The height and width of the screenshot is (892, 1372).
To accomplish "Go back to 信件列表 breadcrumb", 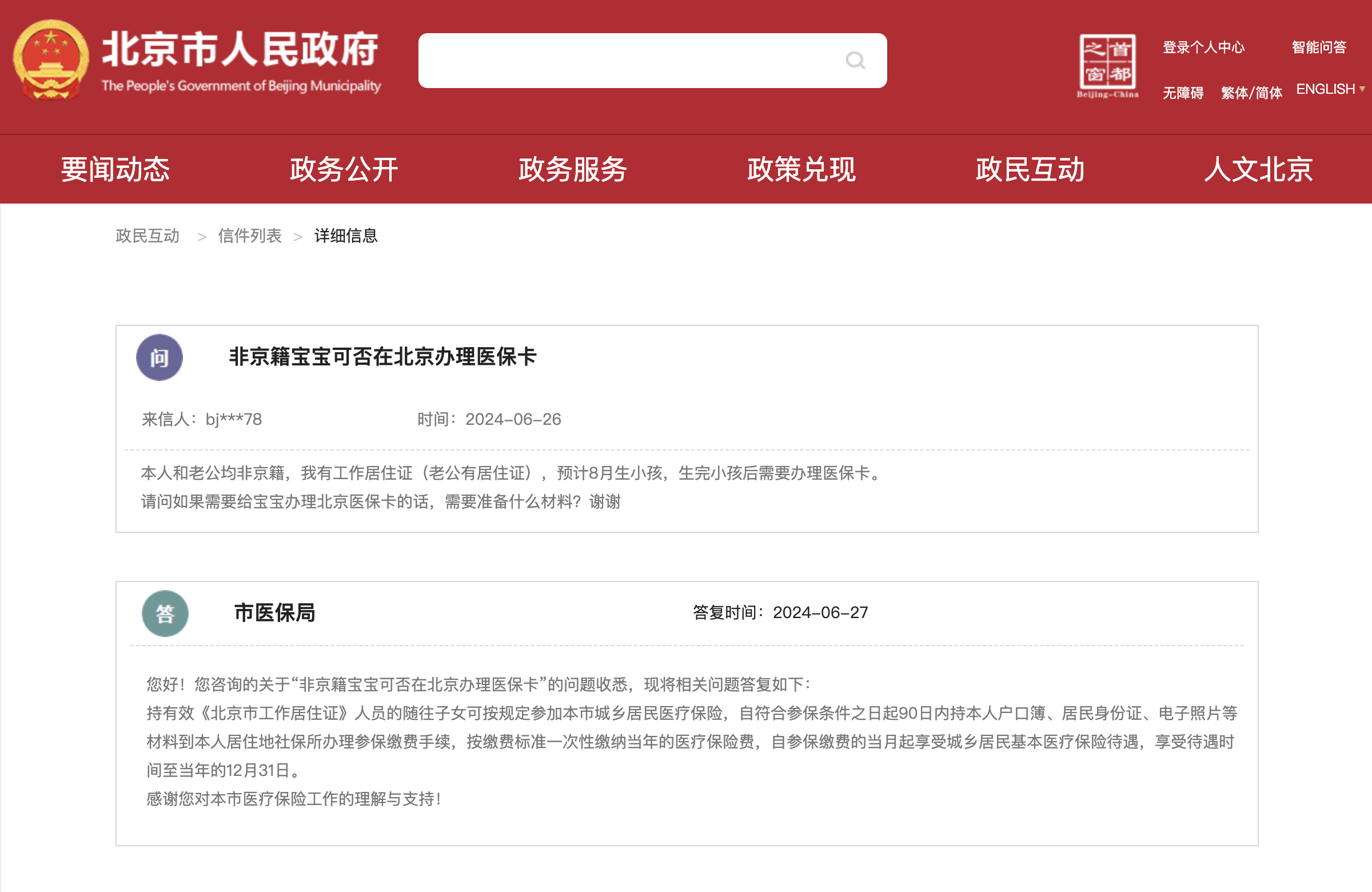I will 250,236.
